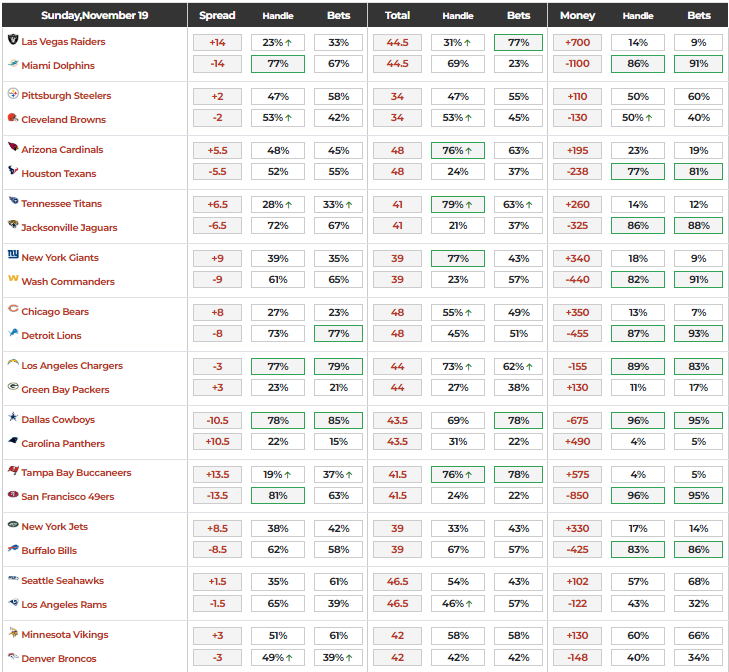Click the Tennessee Titans logo icon
Screen dimensions: 729x672
pyautogui.click(x=13, y=201)
